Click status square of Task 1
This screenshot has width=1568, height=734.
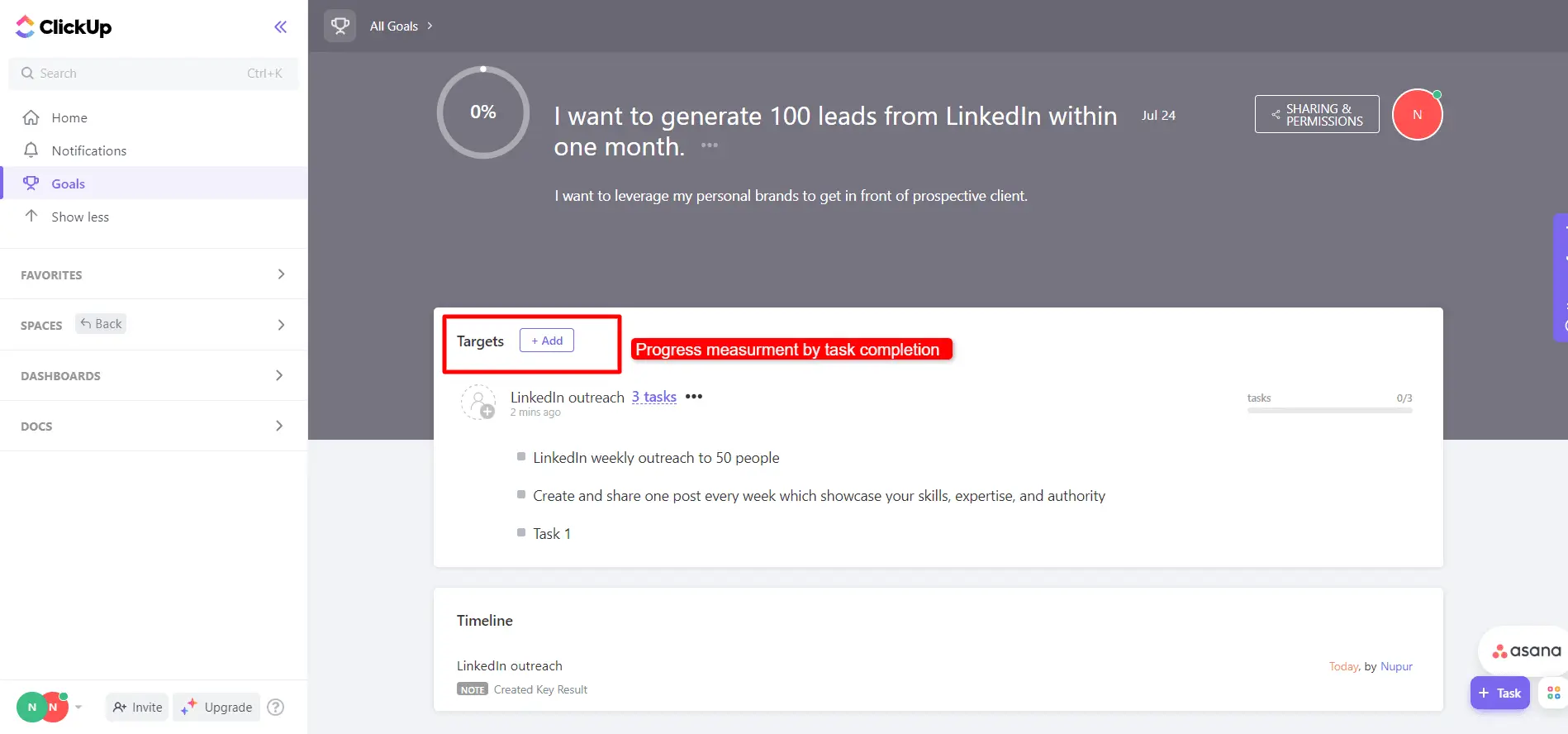coord(521,532)
